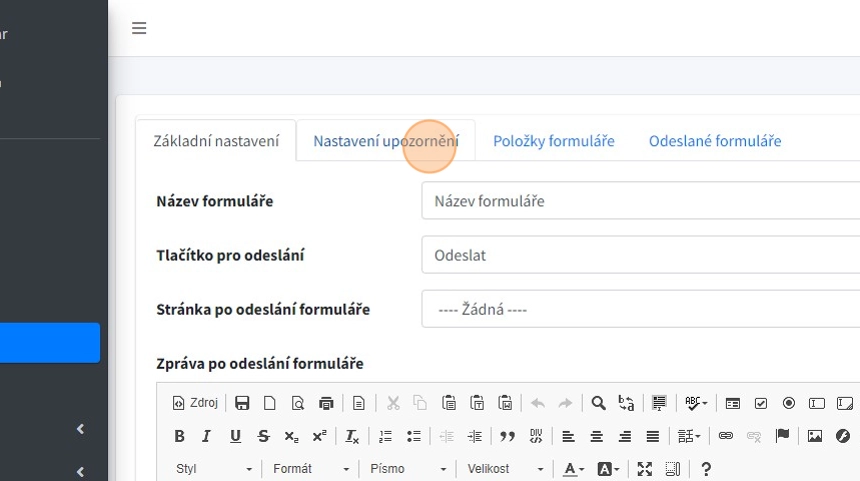Click the block quote icon
Viewport: 860px width, 481px height.
click(507, 436)
